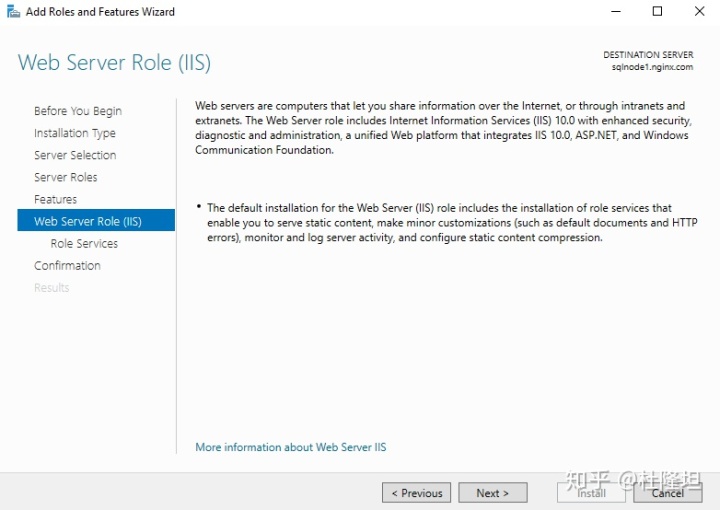Close the wizard window
The width and height of the screenshot is (720, 510).
(699, 11)
